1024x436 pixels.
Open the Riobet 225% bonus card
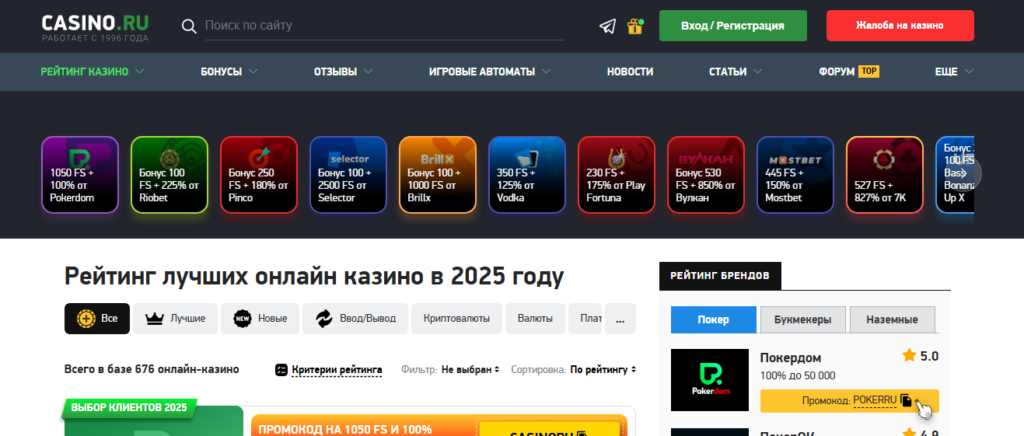coord(169,175)
